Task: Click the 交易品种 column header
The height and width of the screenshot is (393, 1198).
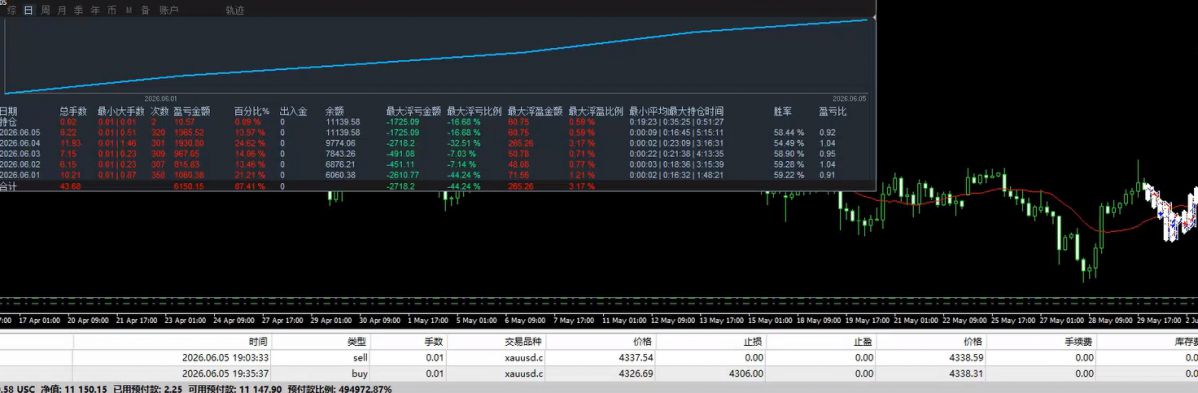Action: pyautogui.click(x=523, y=342)
